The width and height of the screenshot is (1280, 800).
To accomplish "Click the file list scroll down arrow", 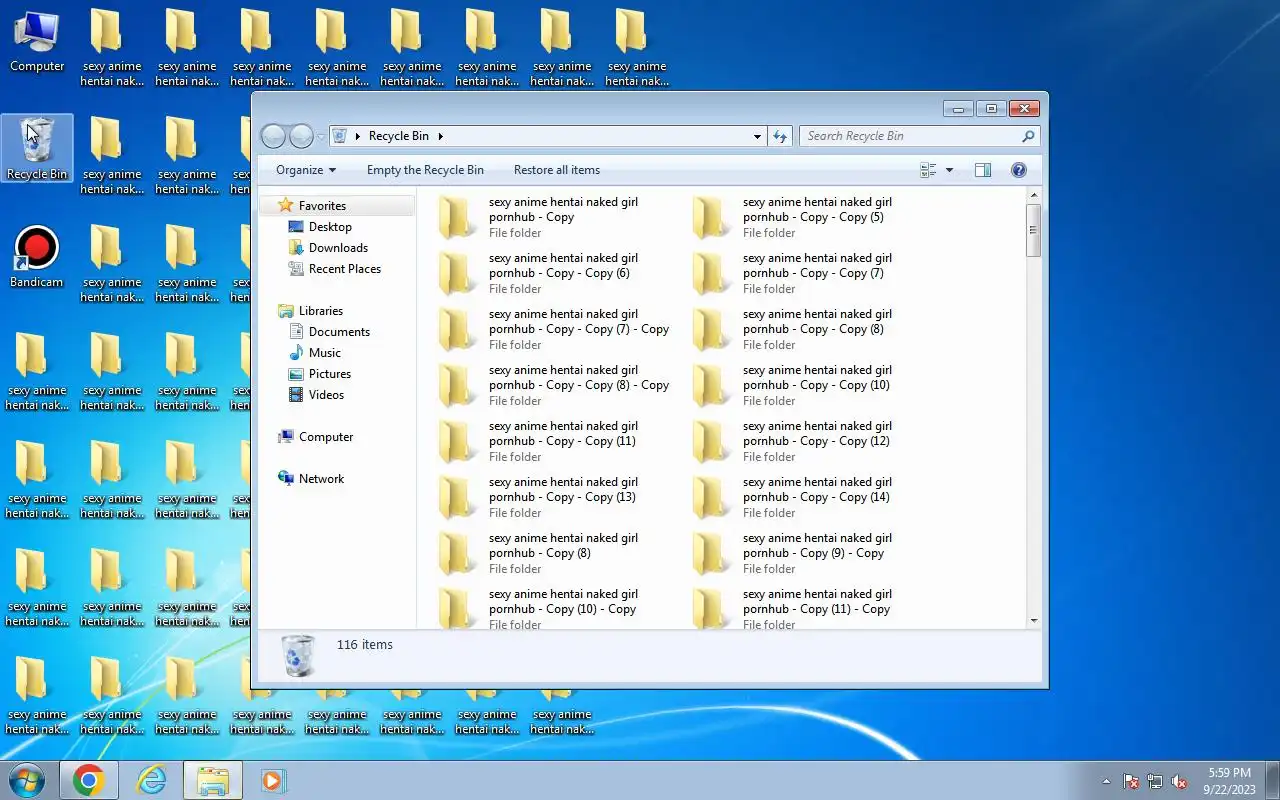I will (x=1034, y=620).
